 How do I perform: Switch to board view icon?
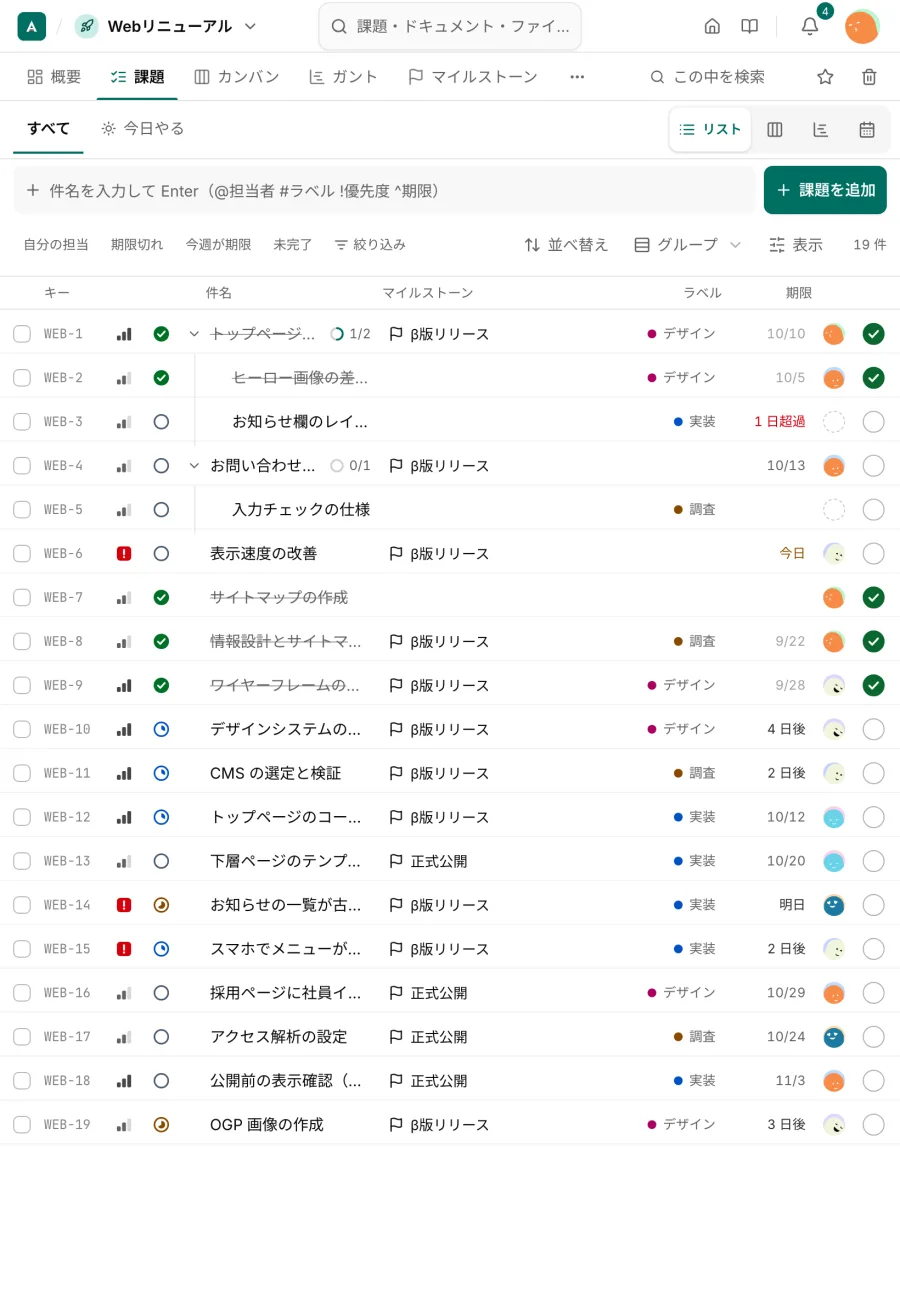(x=774, y=129)
